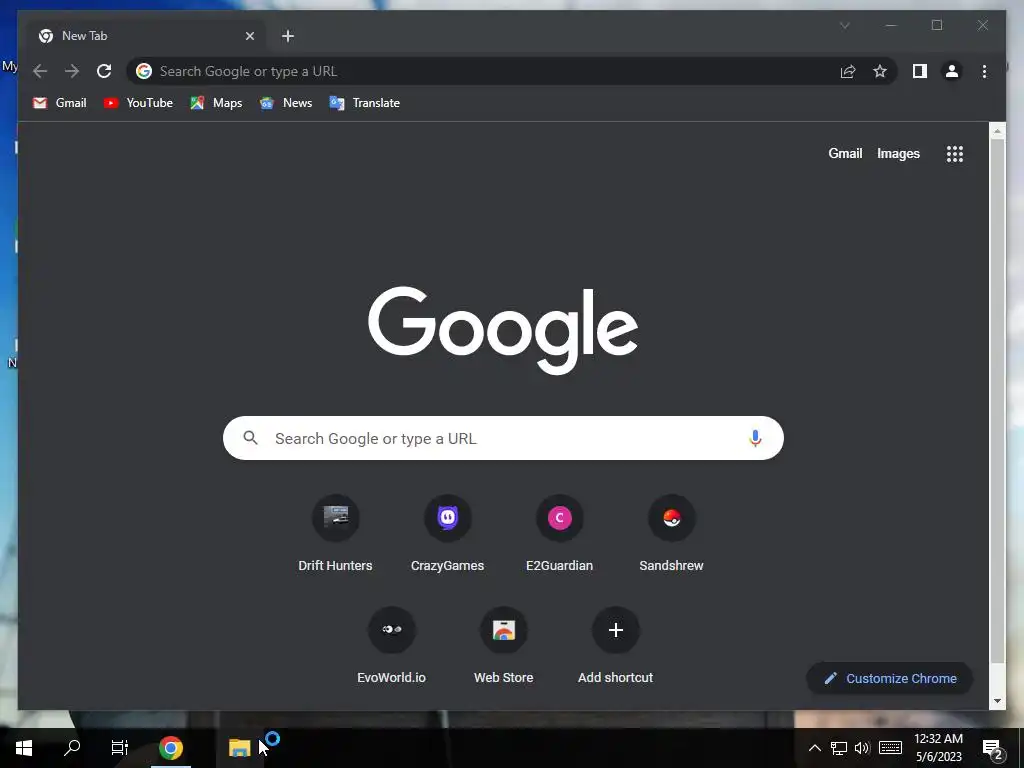The width and height of the screenshot is (1024, 768).
Task: Open a new tab with the plus button
Action: coord(288,36)
